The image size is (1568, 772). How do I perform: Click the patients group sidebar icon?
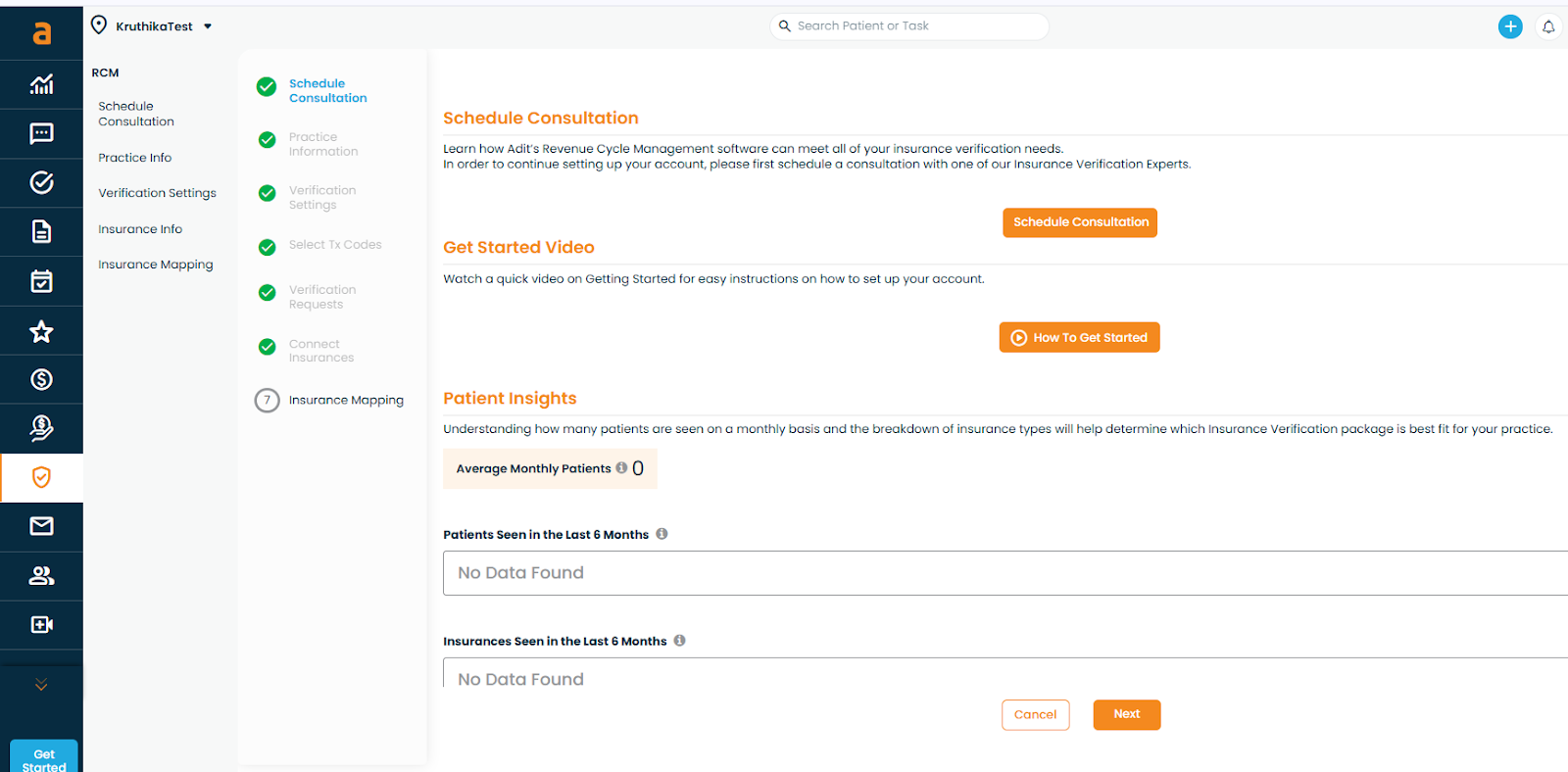[41, 575]
